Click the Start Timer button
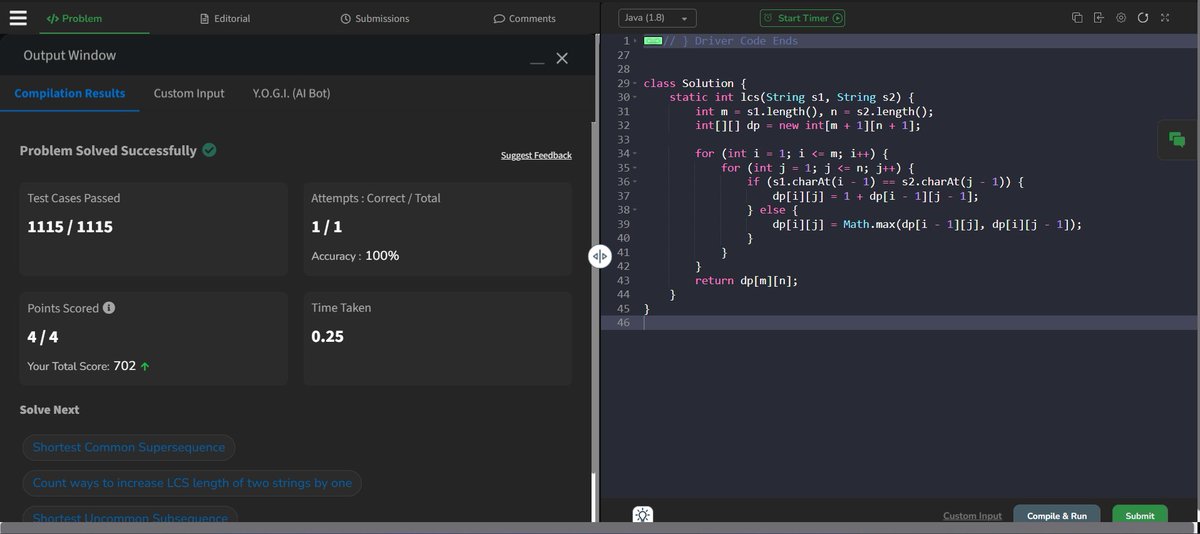The height and width of the screenshot is (534, 1200). pos(802,18)
